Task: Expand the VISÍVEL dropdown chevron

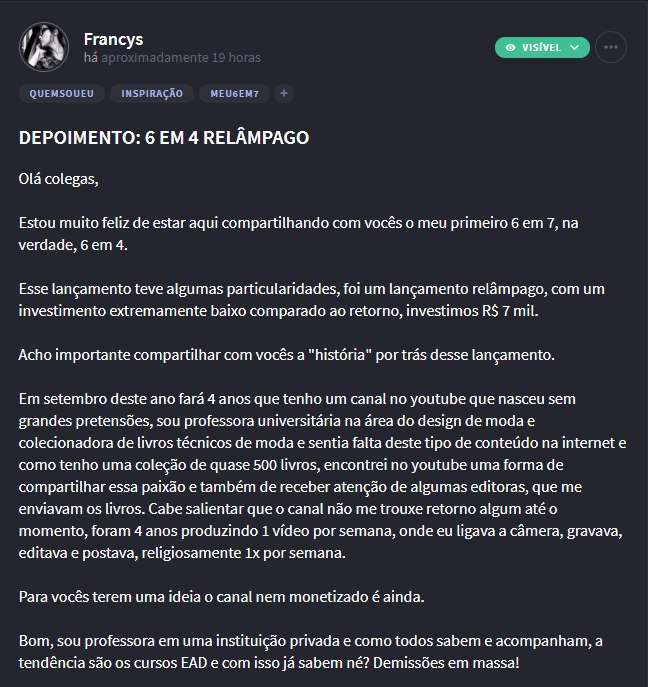Action: coord(575,47)
